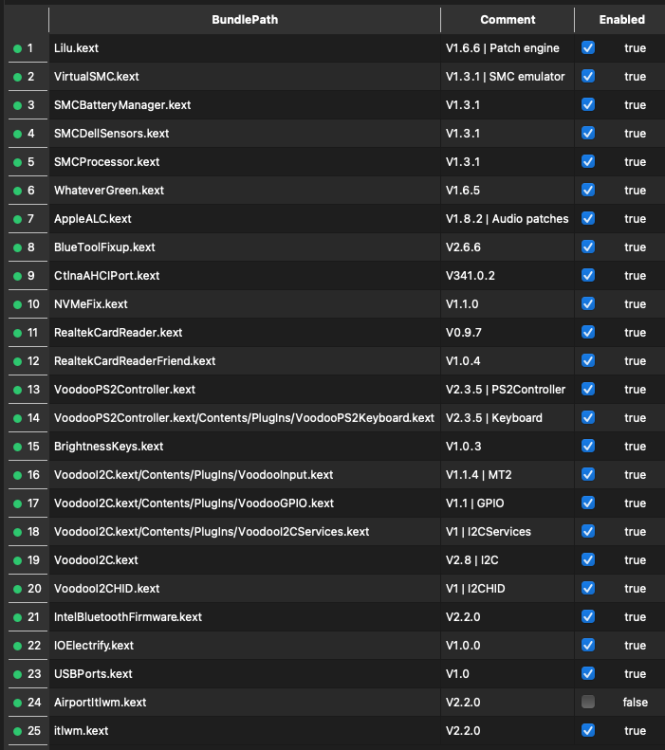Click comment 'V1.1.4 | MT2'
The image size is (665, 750).
coord(479,474)
